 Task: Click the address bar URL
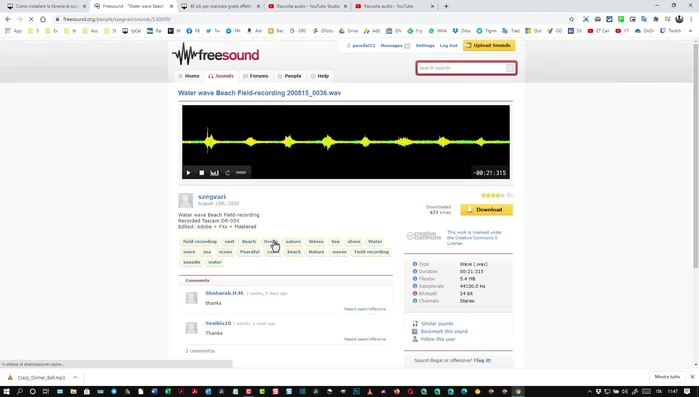(x=117, y=19)
